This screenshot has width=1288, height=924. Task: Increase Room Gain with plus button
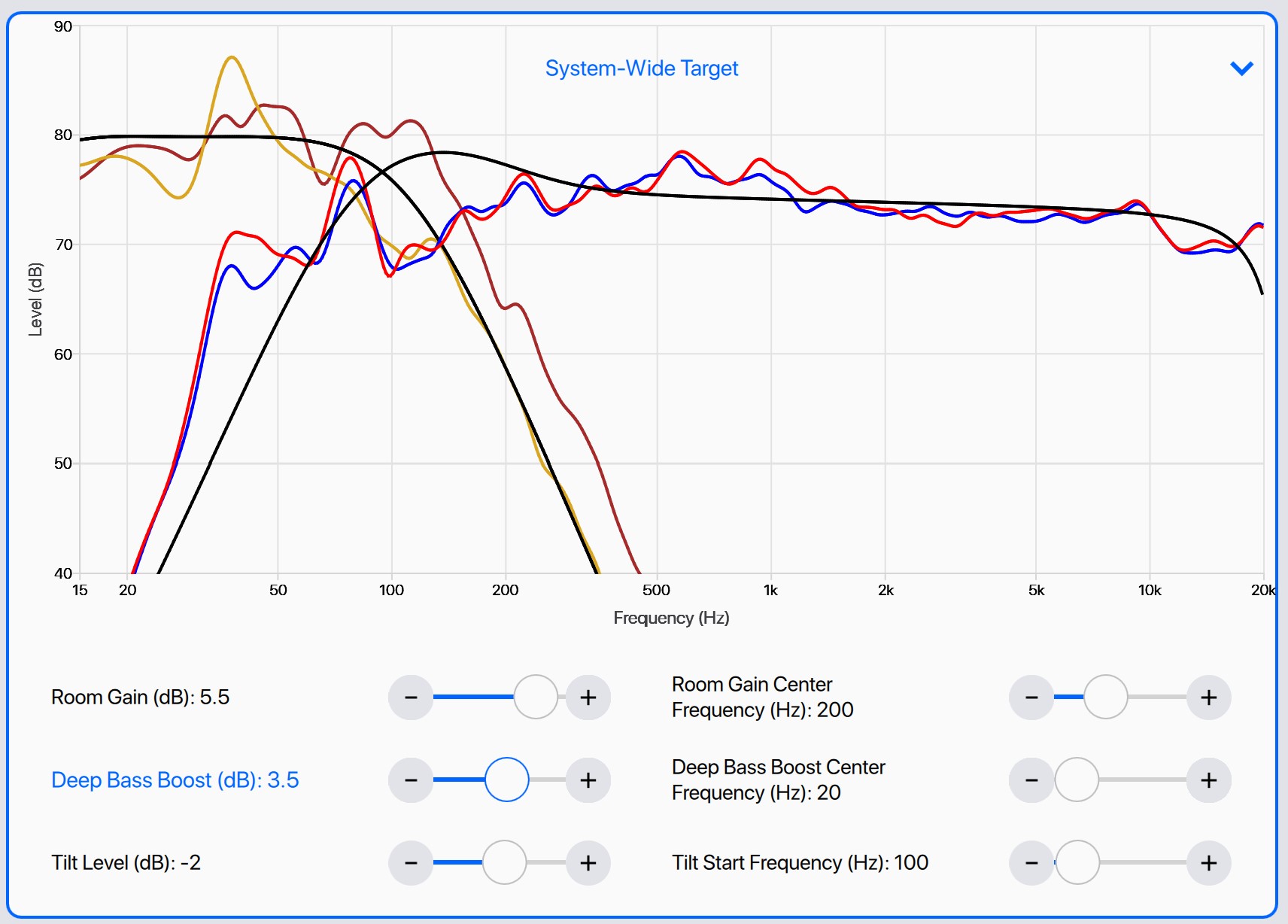tap(588, 698)
